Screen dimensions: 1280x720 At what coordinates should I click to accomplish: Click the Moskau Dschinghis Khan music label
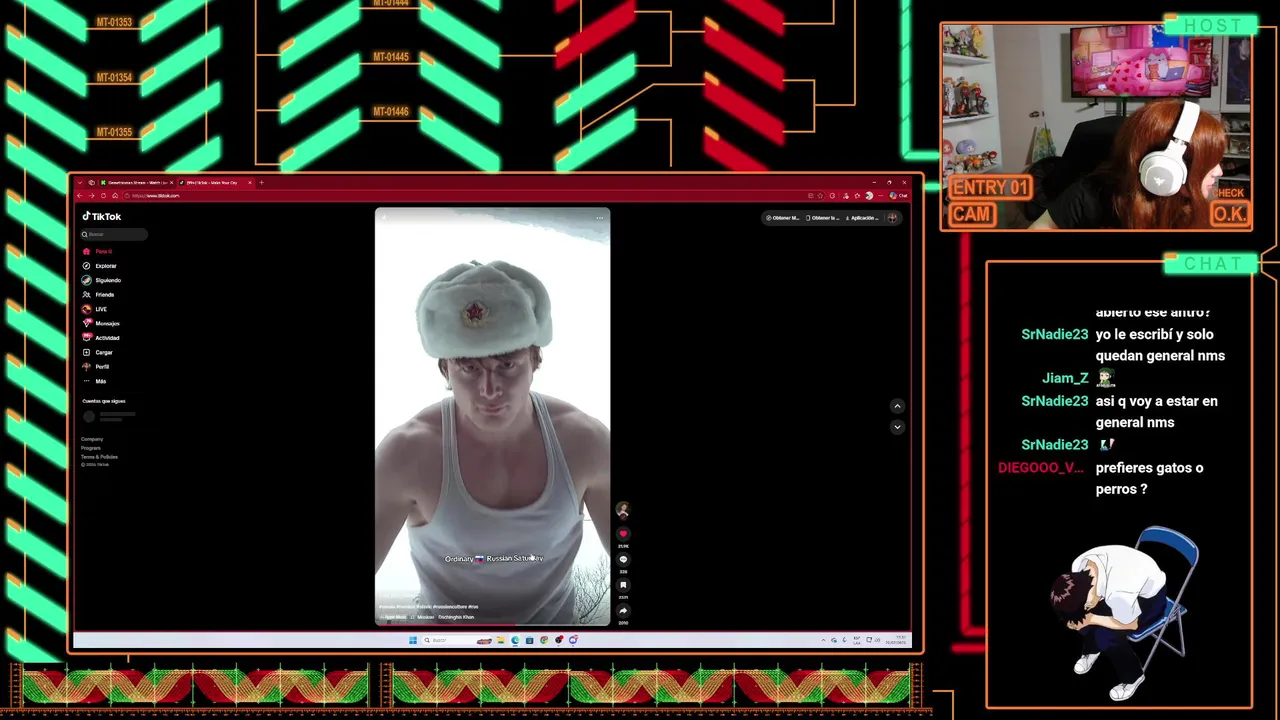click(443, 617)
